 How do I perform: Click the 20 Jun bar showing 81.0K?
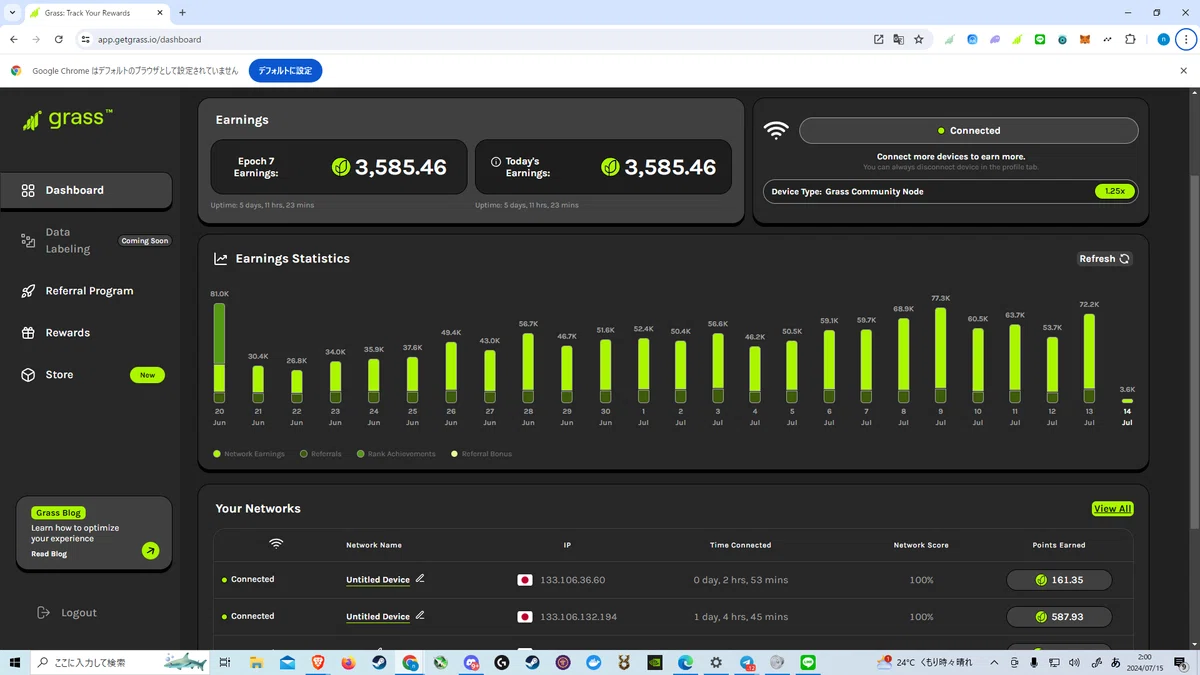[x=219, y=353]
